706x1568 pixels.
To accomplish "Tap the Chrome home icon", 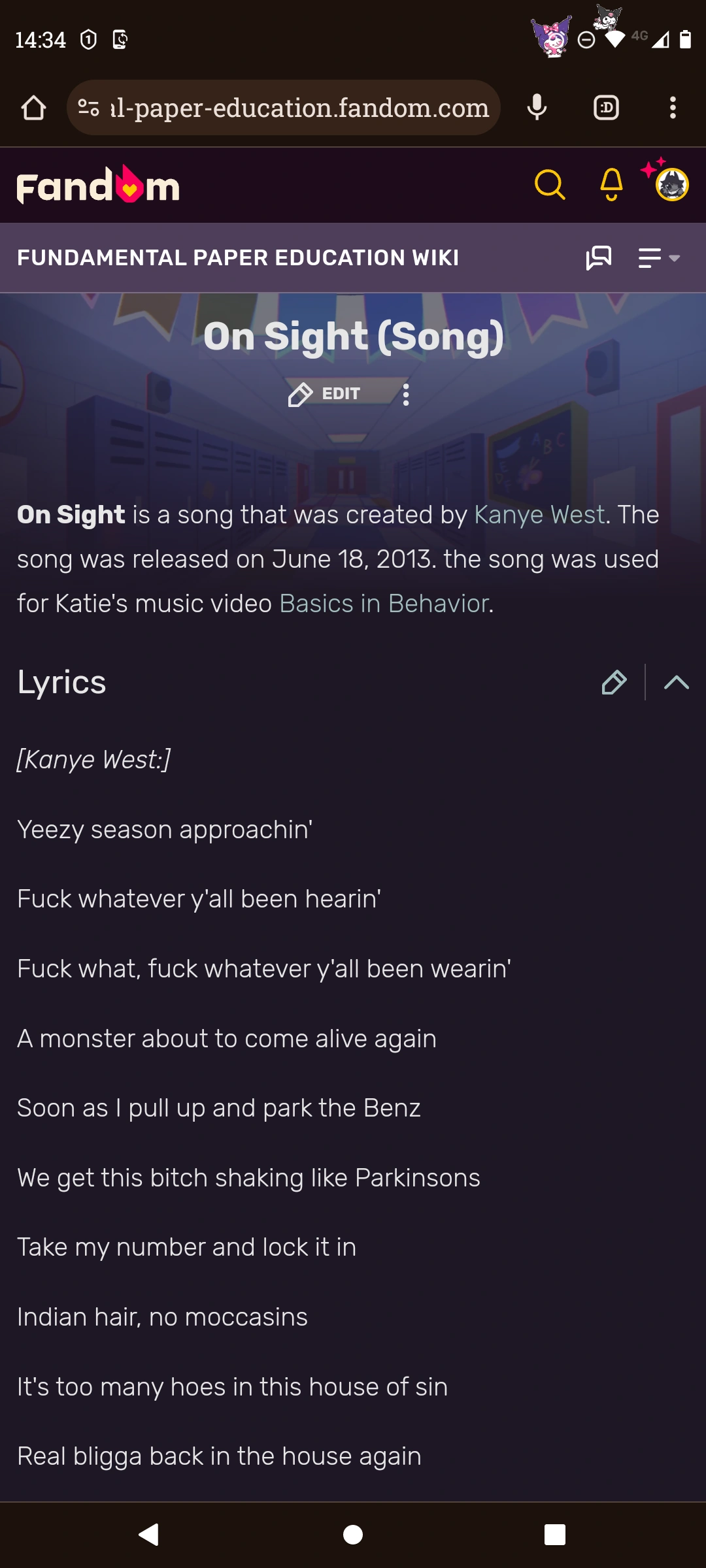I will coord(33,108).
